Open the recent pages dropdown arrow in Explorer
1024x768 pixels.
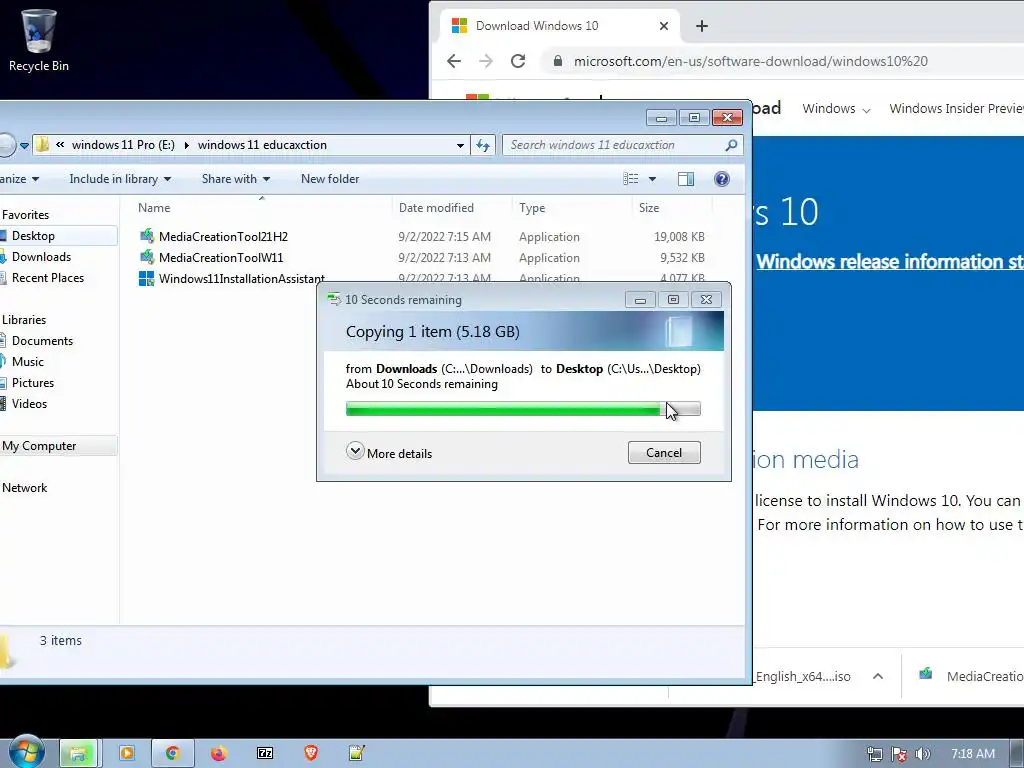24,145
